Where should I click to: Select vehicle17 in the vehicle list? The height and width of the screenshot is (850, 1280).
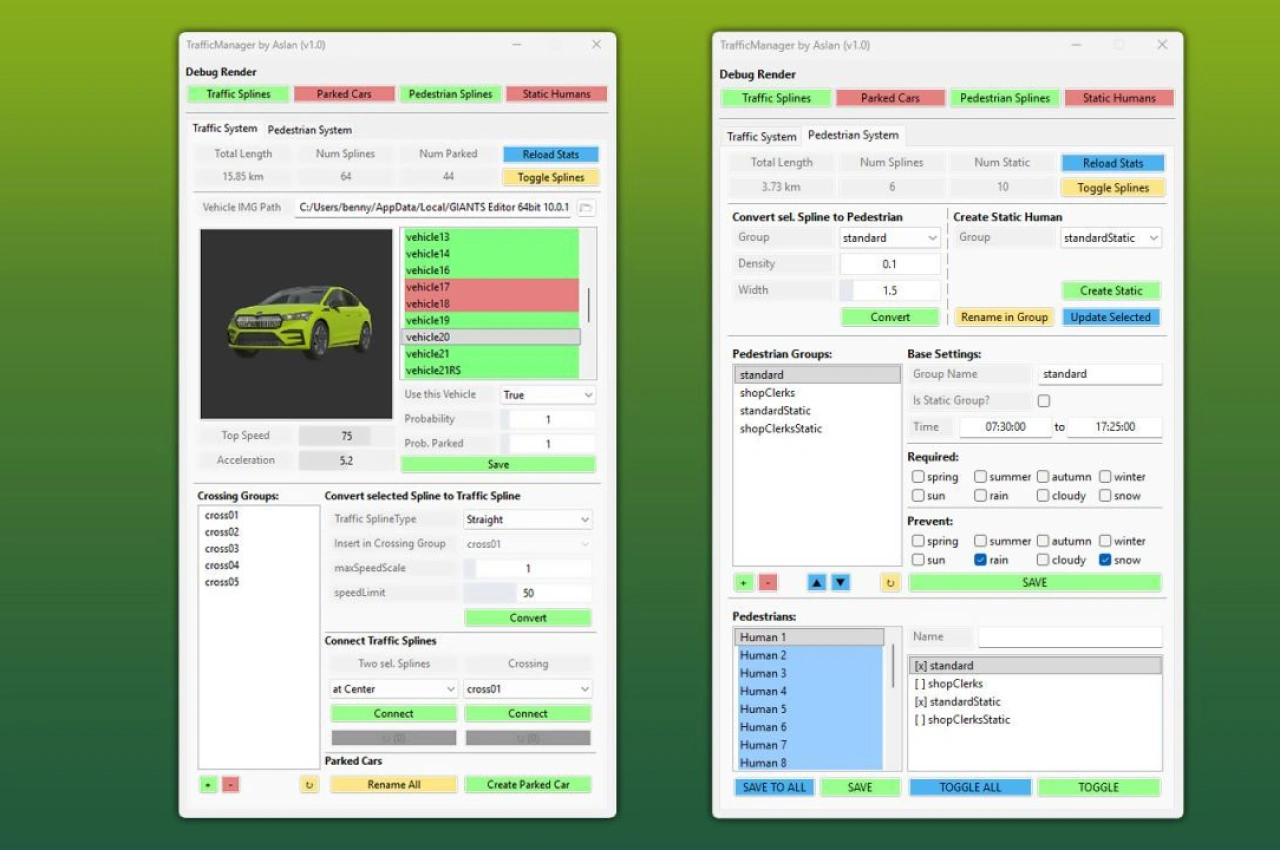point(490,287)
